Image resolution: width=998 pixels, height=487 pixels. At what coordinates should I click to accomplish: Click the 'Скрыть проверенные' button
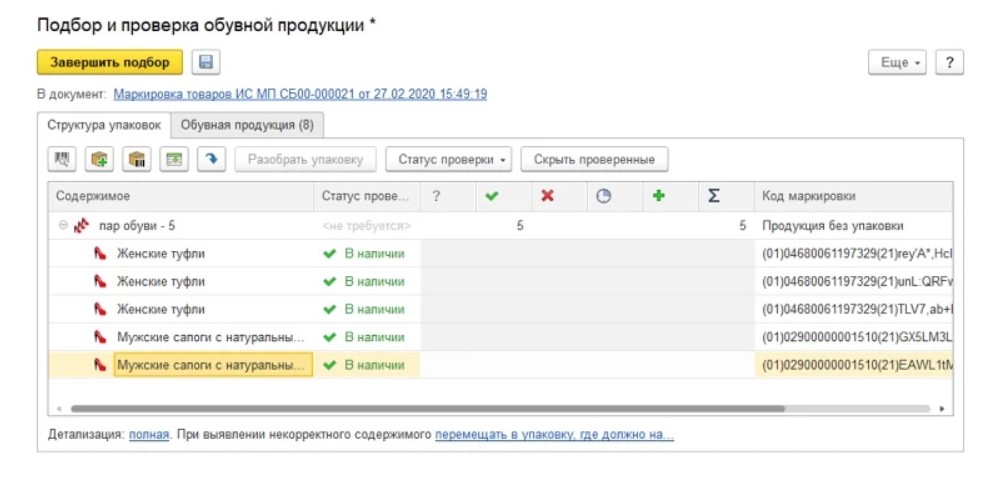point(594,159)
